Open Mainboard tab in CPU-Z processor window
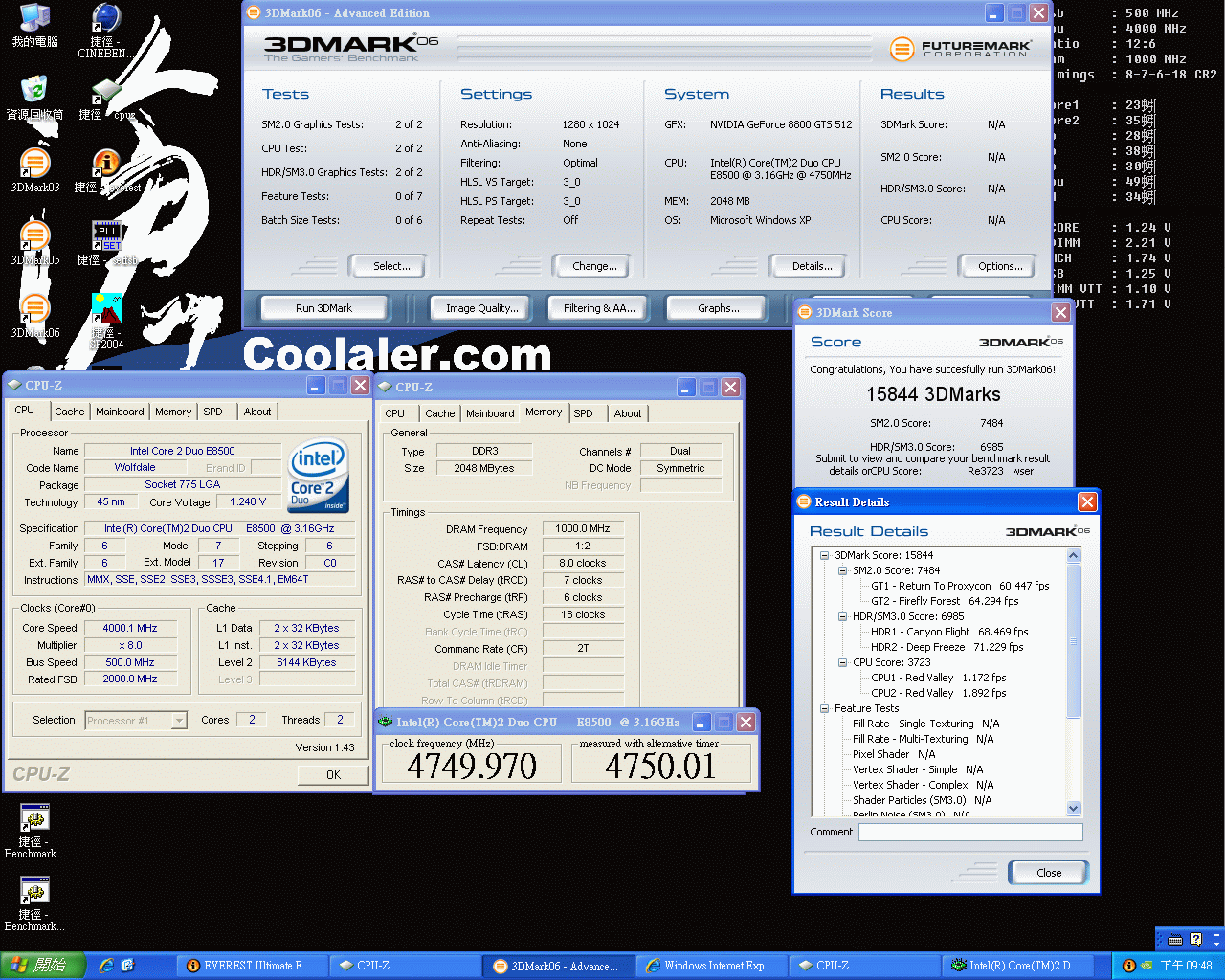The width and height of the screenshot is (1225, 980). click(x=120, y=412)
